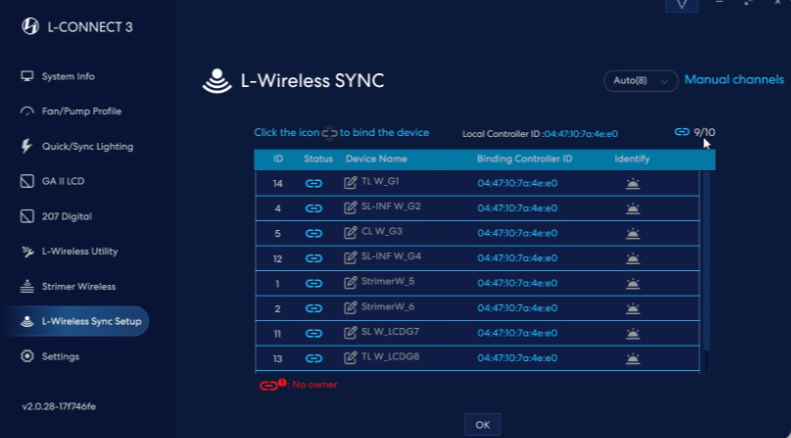Edit the TL W_LCDG8 device name
791x438 pixels.
(x=350, y=358)
